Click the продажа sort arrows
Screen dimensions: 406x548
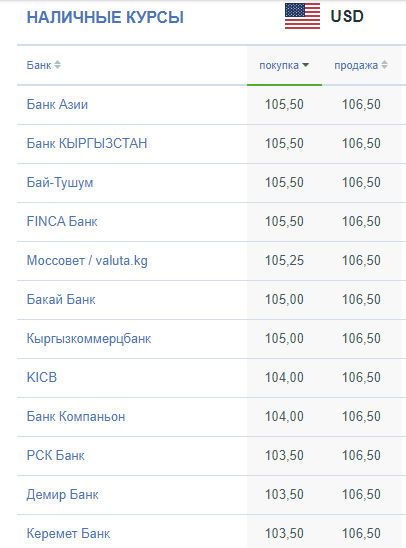click(x=384, y=65)
